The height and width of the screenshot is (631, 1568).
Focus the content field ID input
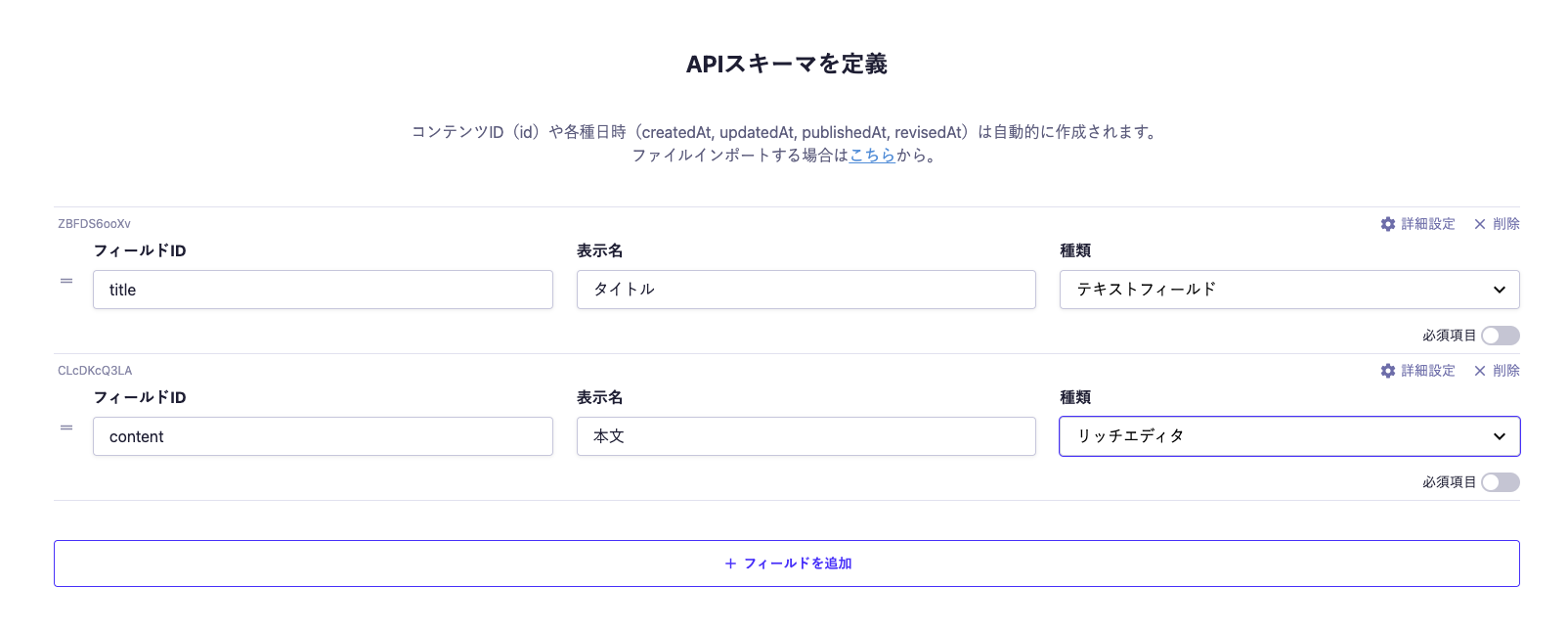323,436
